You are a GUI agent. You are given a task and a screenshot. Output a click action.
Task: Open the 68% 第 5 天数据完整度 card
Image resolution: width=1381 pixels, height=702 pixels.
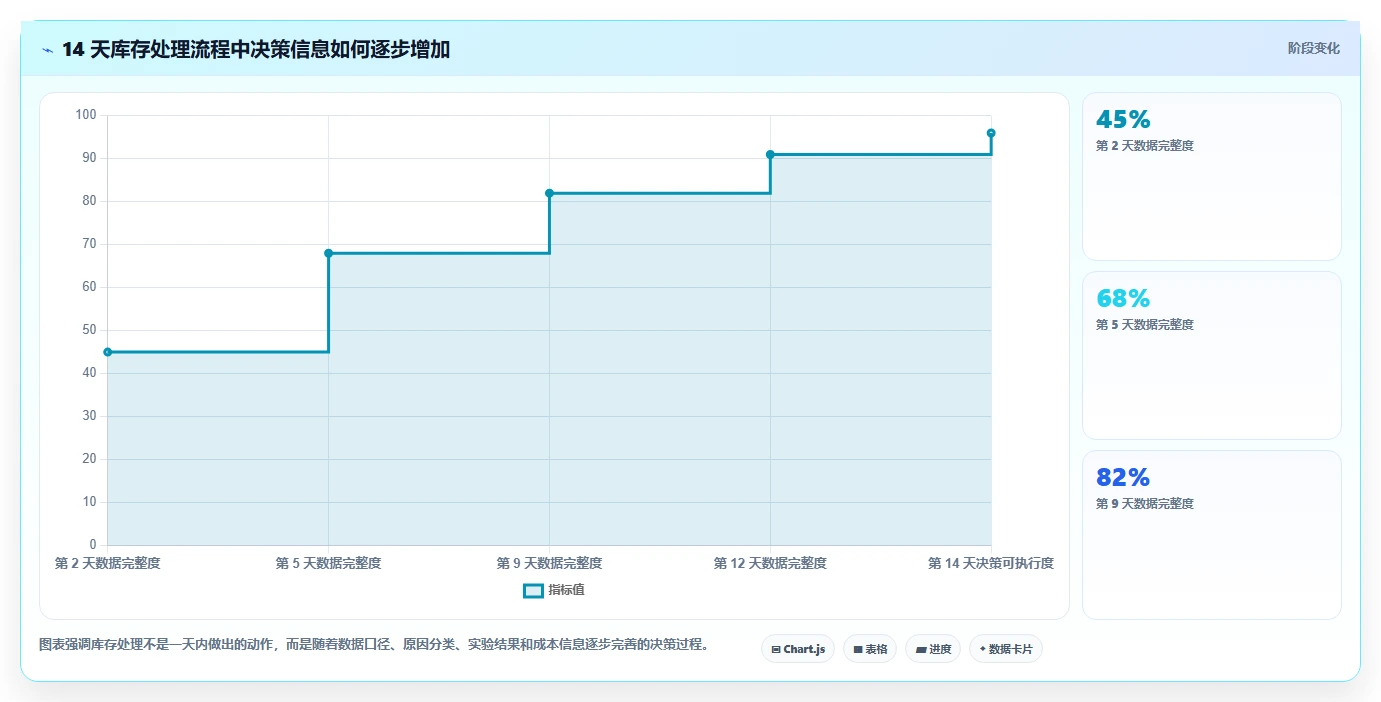coord(1212,356)
